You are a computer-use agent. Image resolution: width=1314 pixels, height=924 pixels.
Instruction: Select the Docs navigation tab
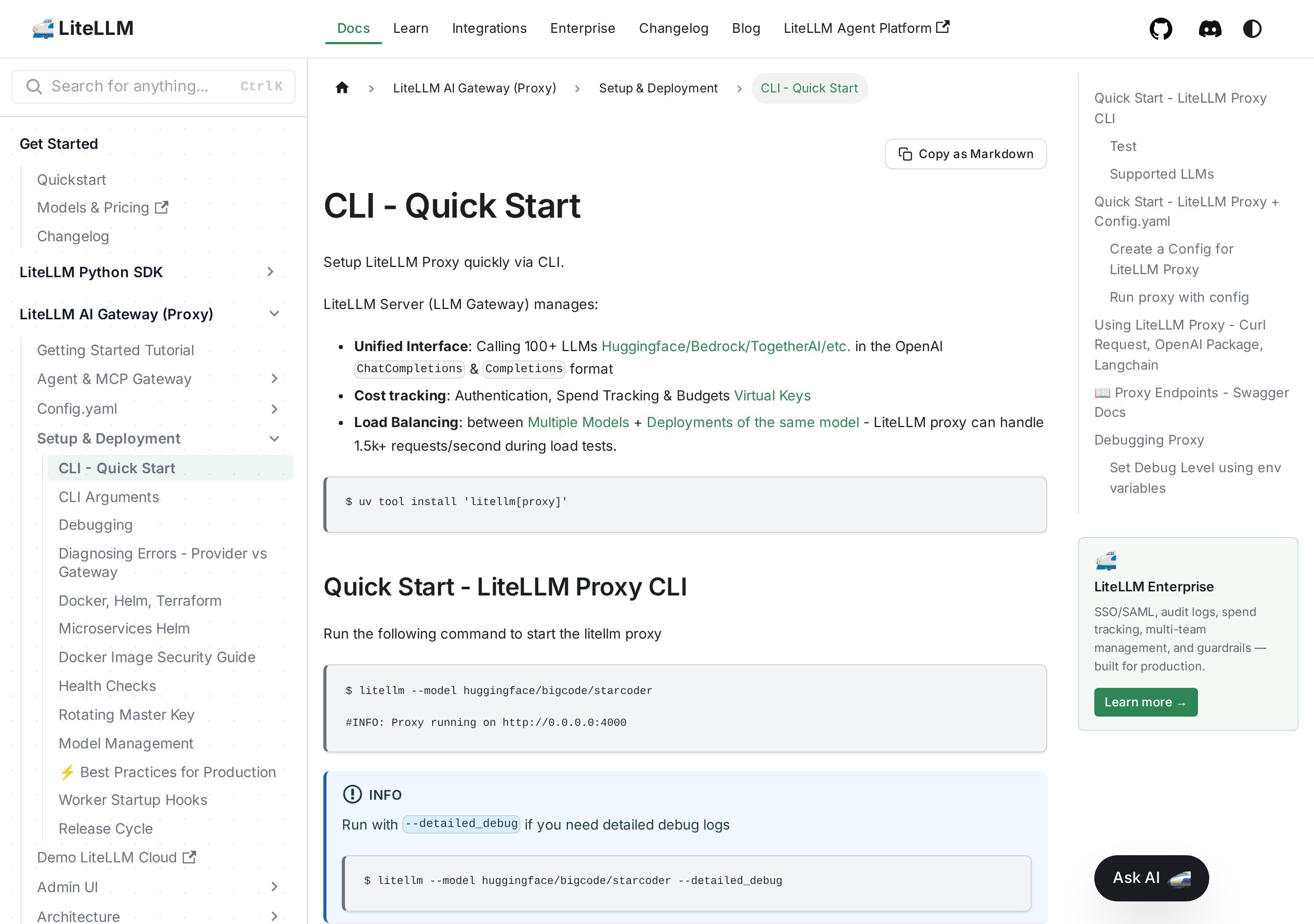[x=353, y=28]
